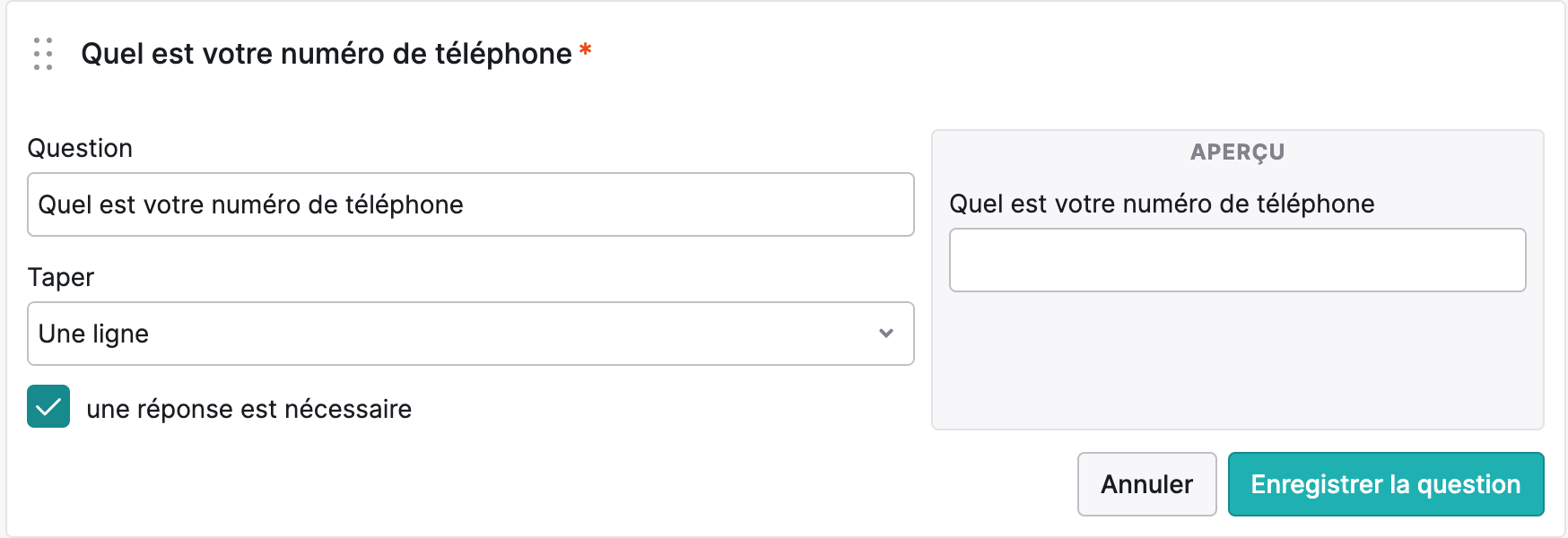Screen dimensions: 1568x538
Task: Place cursor after 'téléphone' in Question input
Action: click(465, 204)
